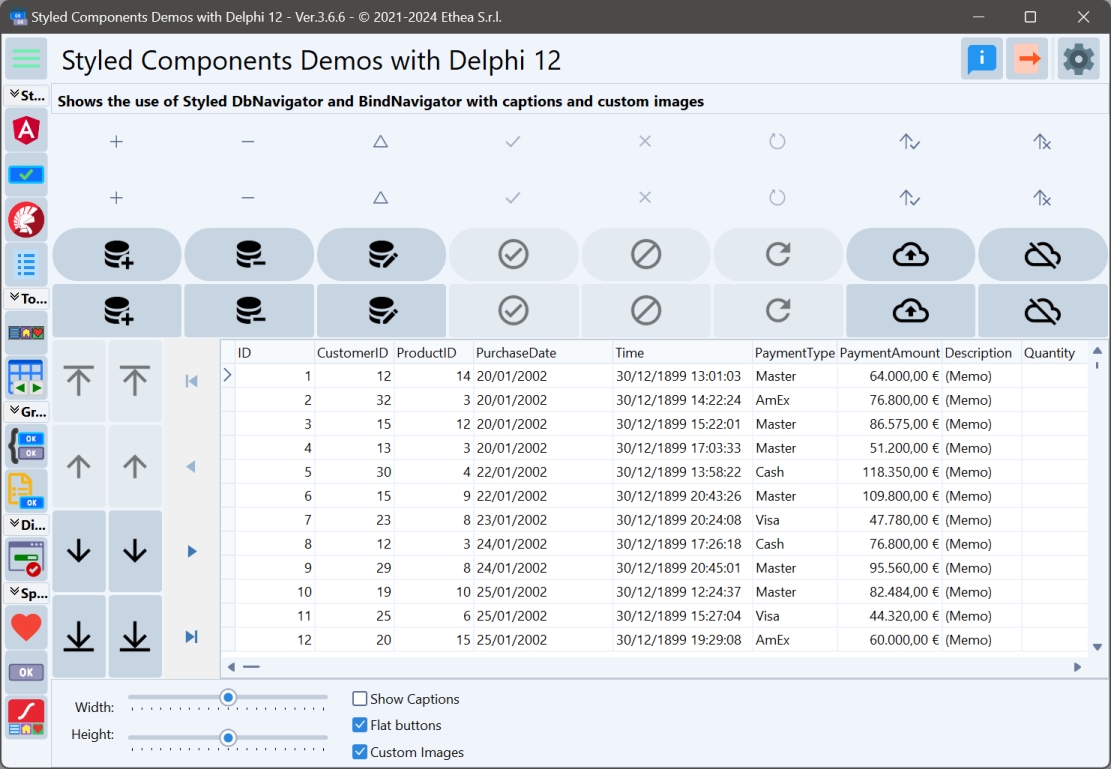Collapse the "St..." sidebar group

click(x=26, y=96)
